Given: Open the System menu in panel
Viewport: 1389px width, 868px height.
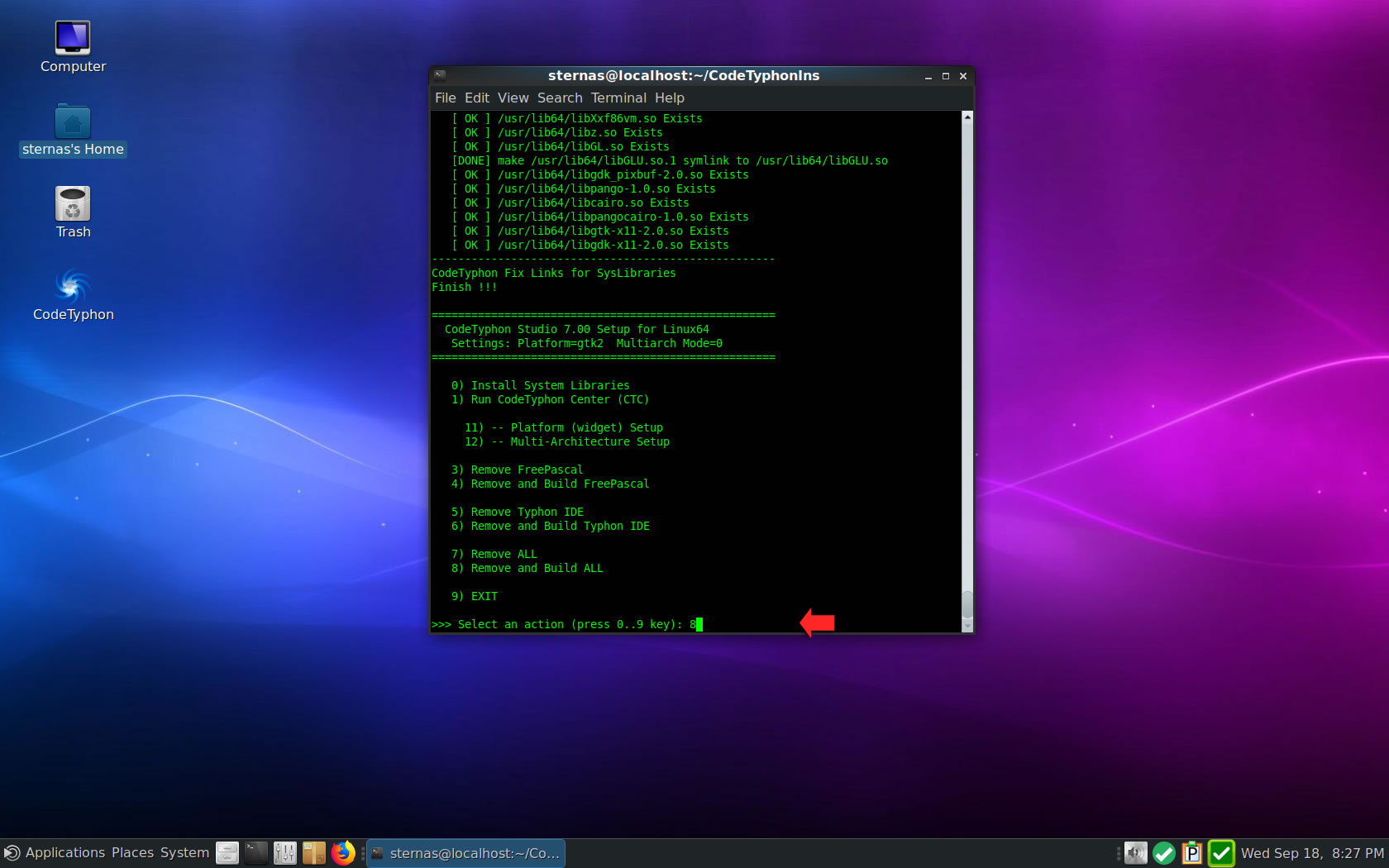Looking at the screenshot, I should pyautogui.click(x=184, y=852).
